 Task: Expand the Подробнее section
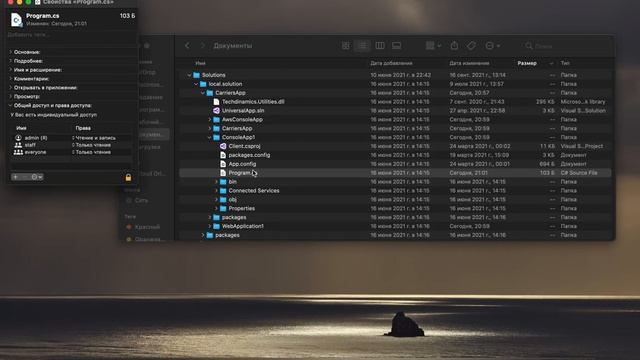[11, 61]
